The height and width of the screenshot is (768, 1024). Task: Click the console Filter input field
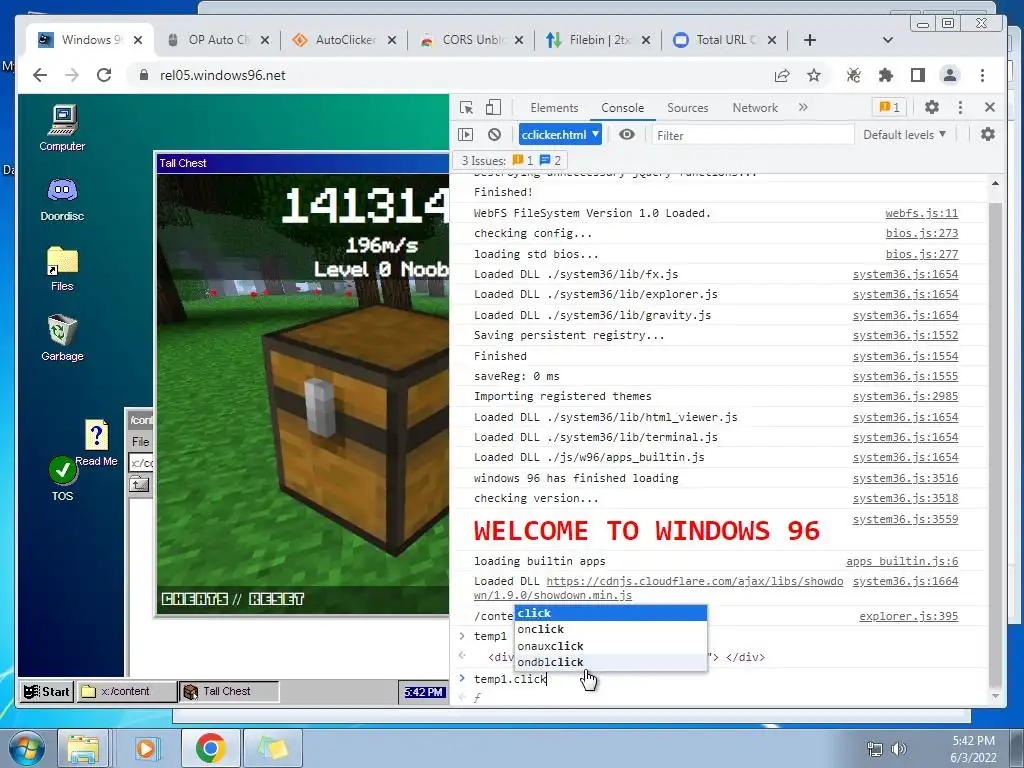point(752,135)
